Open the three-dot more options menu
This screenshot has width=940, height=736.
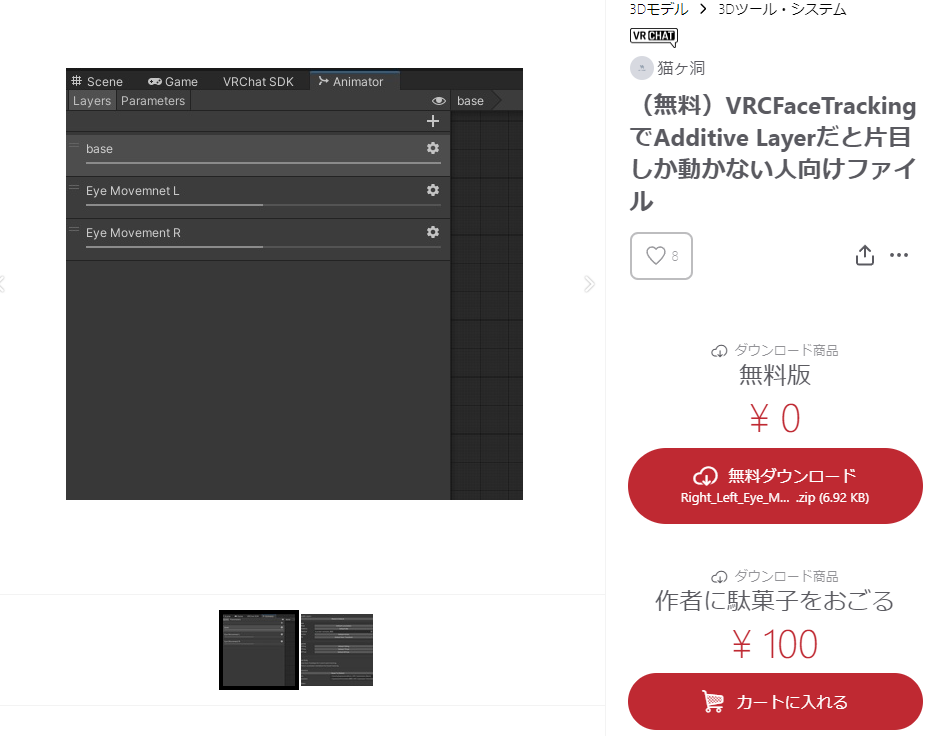pyautogui.click(x=899, y=255)
